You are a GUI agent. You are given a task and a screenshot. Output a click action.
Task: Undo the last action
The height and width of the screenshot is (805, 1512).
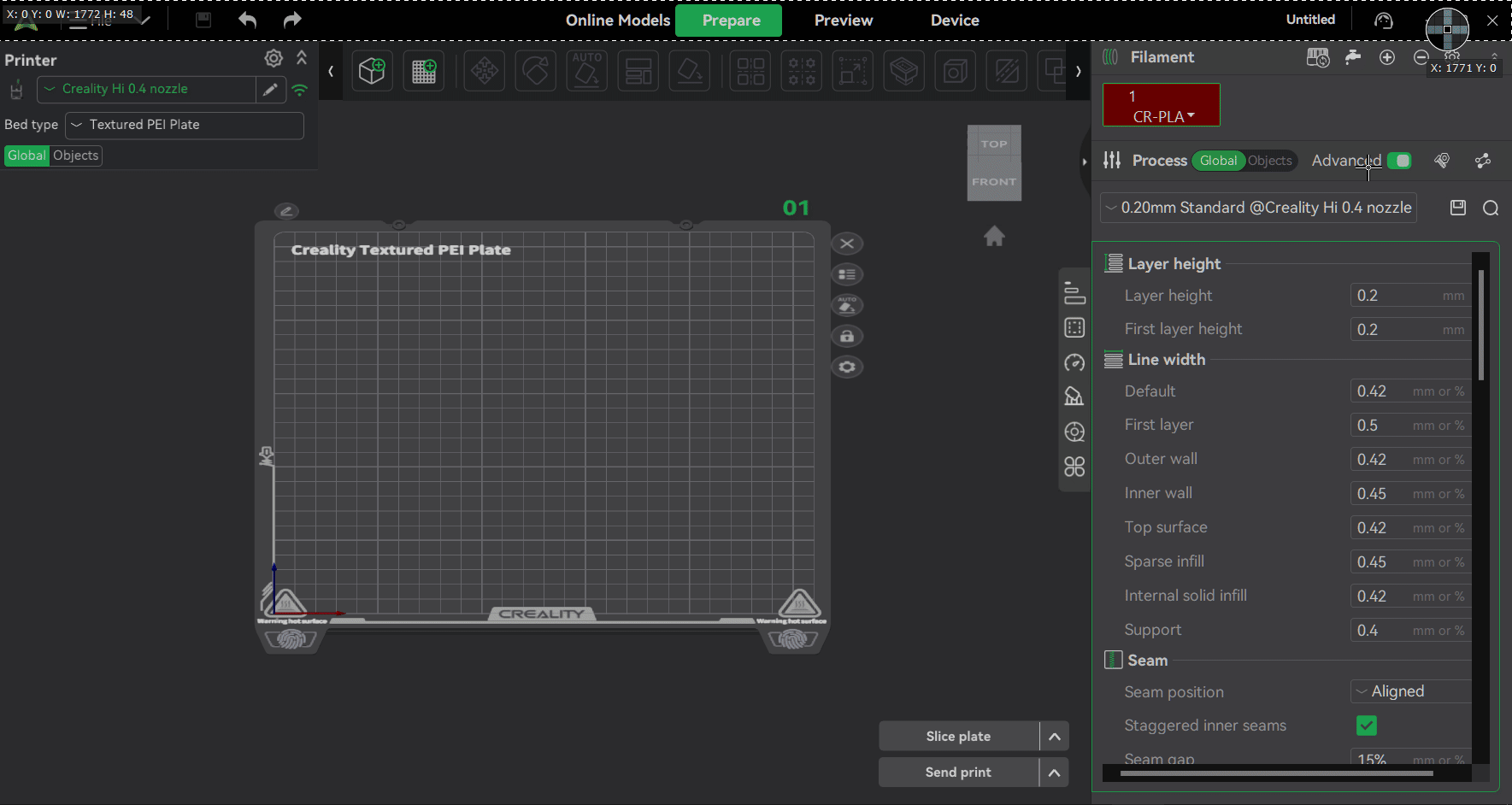pyautogui.click(x=248, y=20)
